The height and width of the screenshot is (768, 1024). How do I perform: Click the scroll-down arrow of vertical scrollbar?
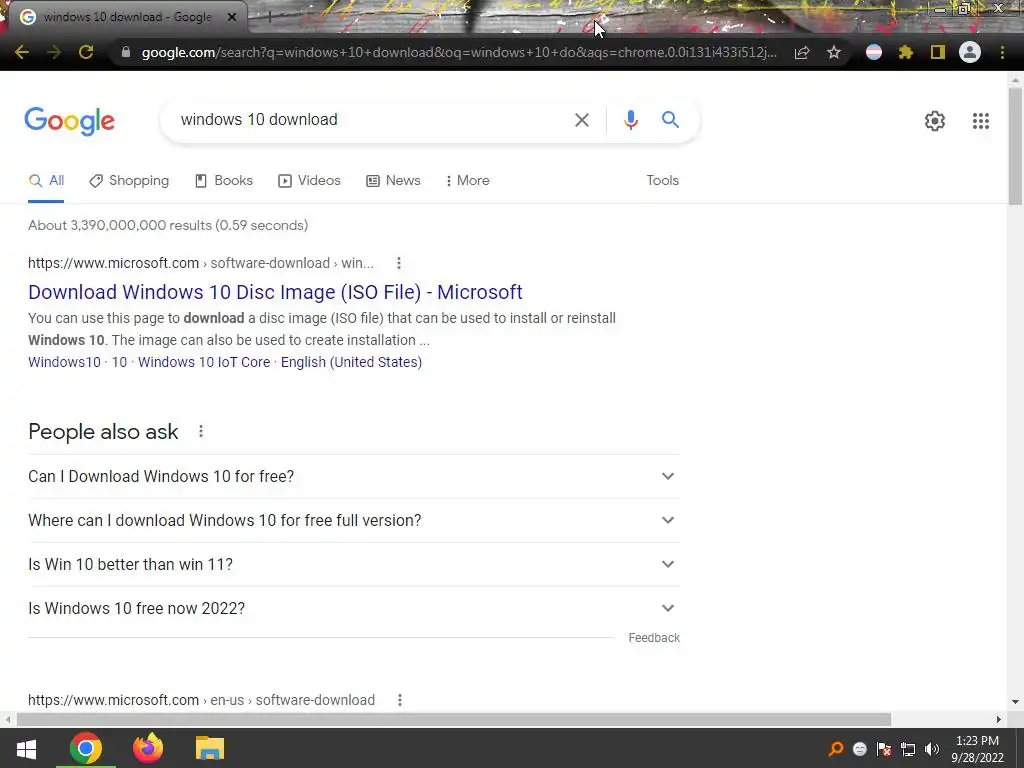(x=1015, y=703)
